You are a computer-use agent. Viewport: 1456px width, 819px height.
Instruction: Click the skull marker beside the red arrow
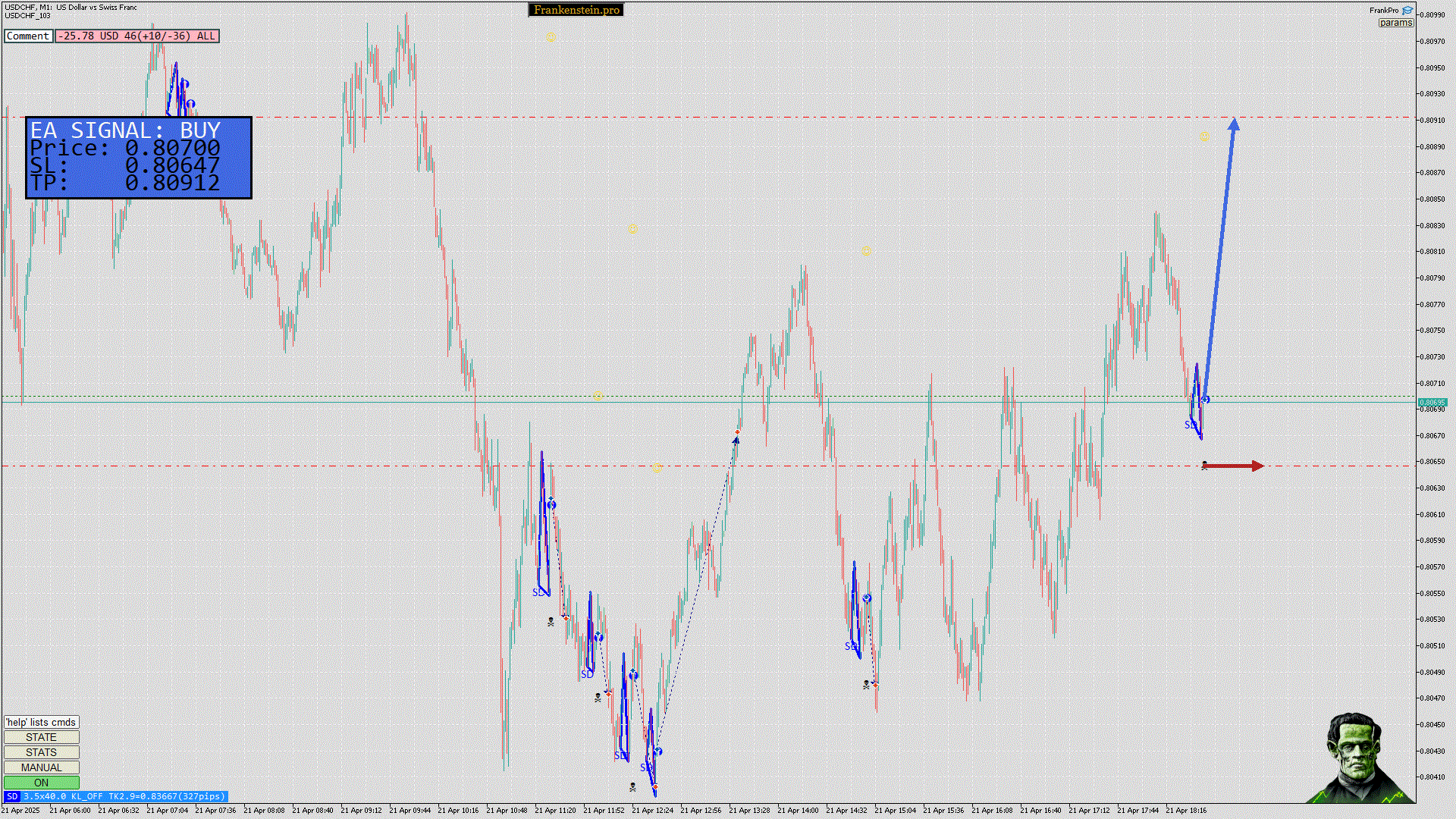click(1204, 466)
